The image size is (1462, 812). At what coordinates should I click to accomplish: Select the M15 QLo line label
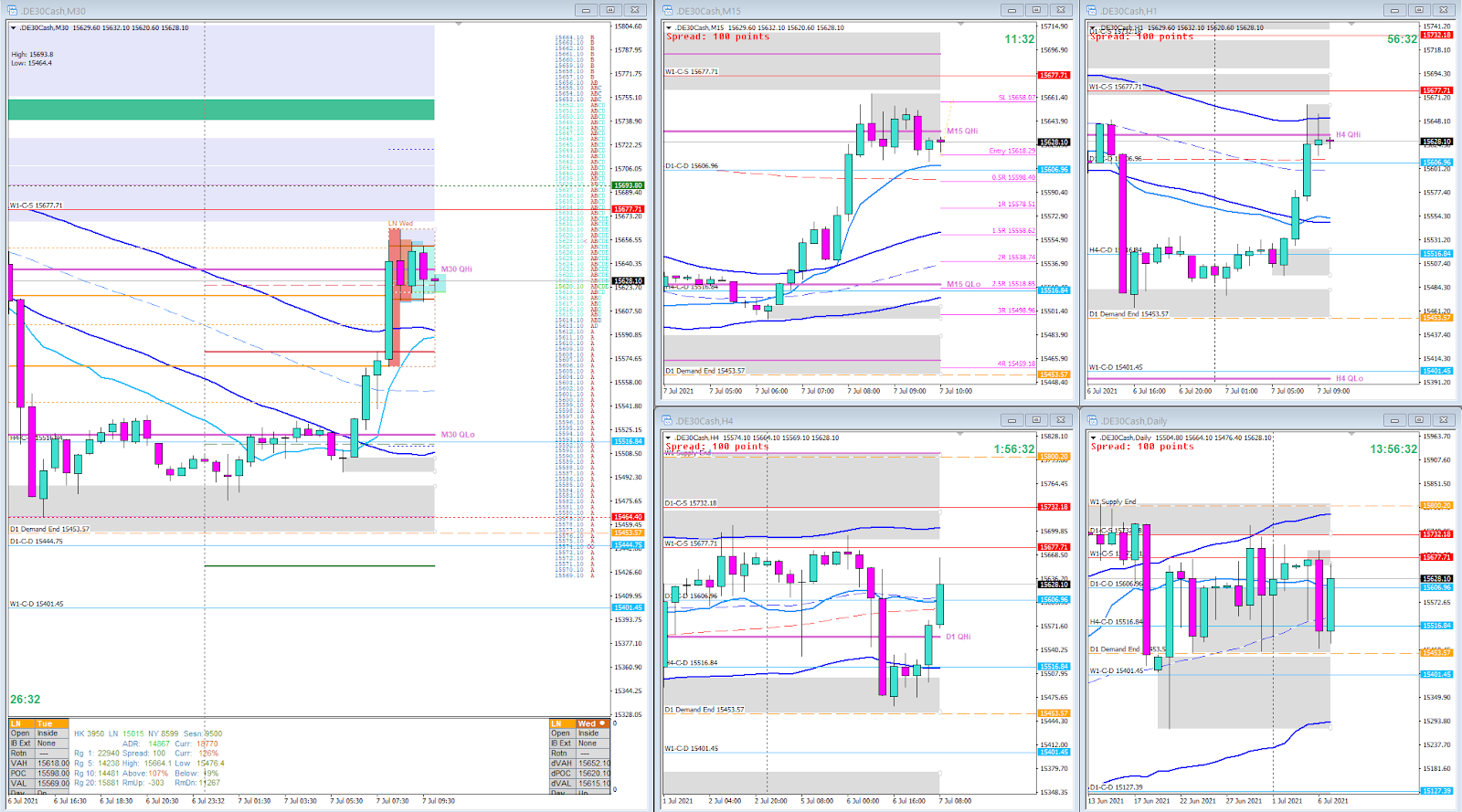(x=964, y=284)
